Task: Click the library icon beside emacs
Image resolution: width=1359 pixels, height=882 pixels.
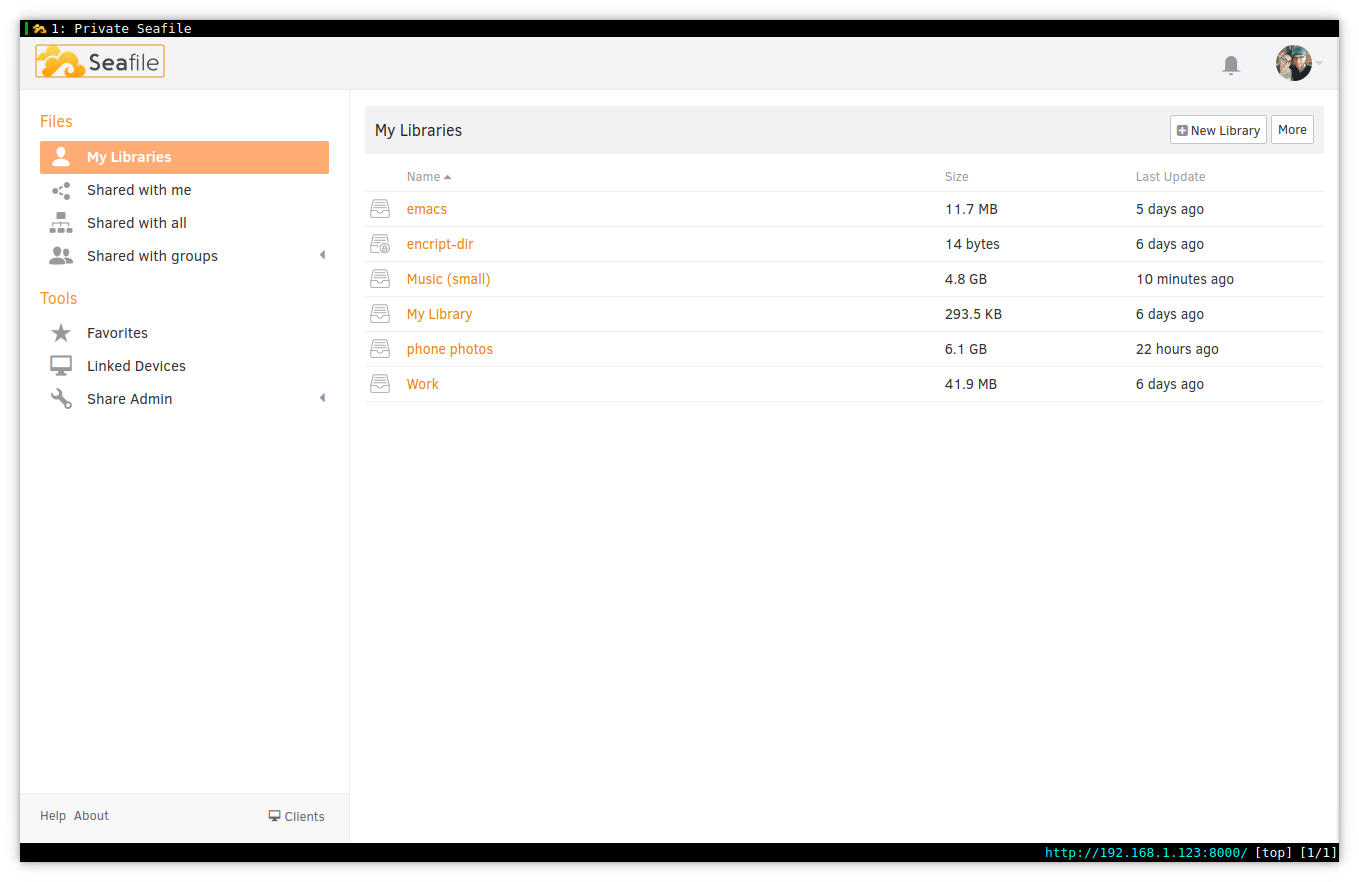Action: coord(380,209)
